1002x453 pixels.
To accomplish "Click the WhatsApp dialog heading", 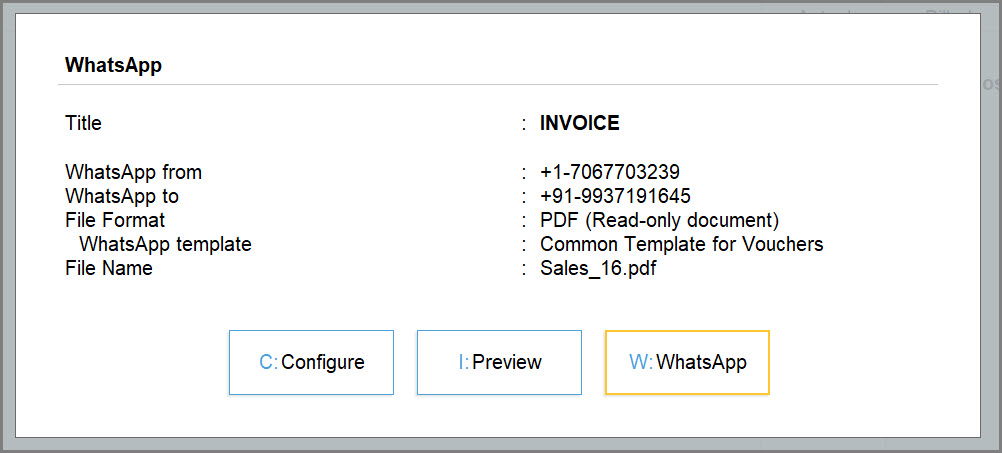I will tap(113, 65).
